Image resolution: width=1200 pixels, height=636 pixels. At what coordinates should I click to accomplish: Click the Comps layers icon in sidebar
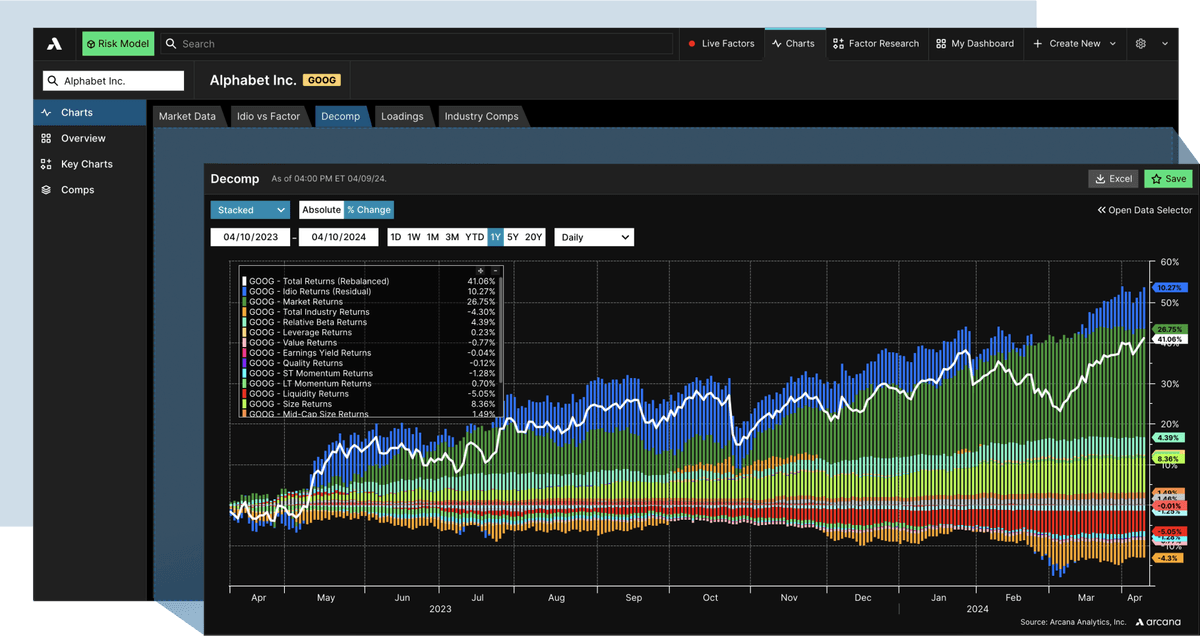pyautogui.click(x=46, y=190)
